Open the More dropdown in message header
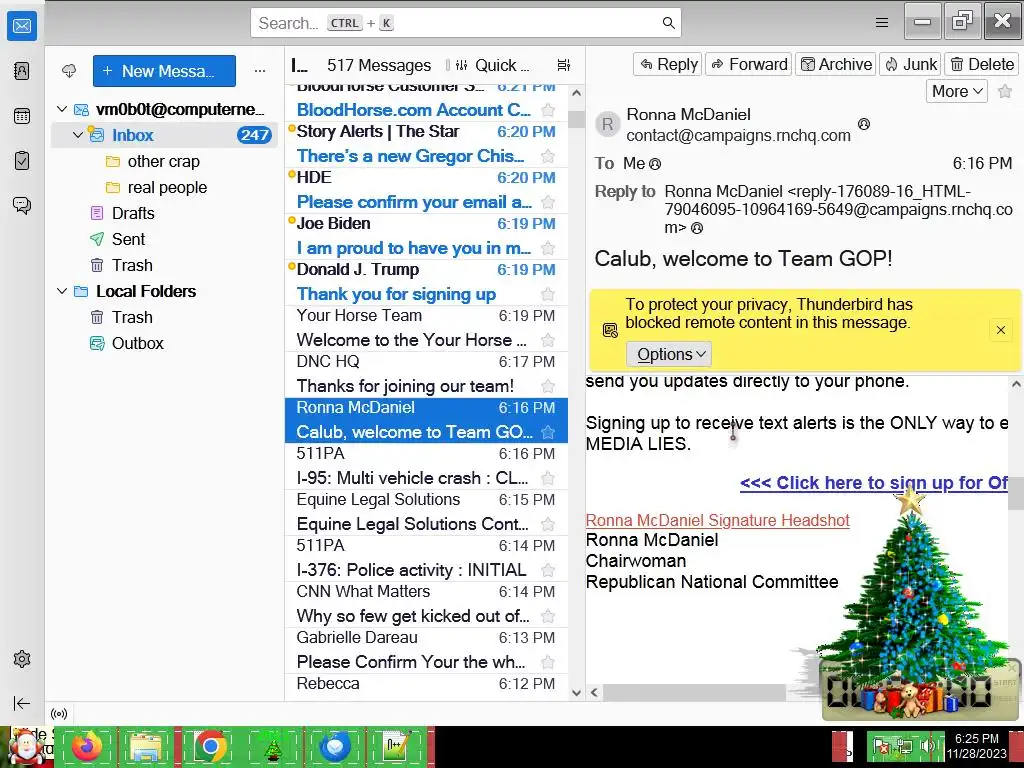1024x768 pixels. click(x=957, y=91)
